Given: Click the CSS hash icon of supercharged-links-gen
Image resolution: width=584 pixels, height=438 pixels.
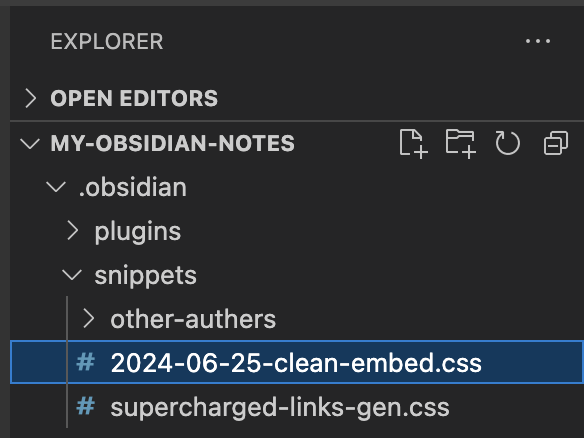Looking at the screenshot, I should click(x=85, y=406).
